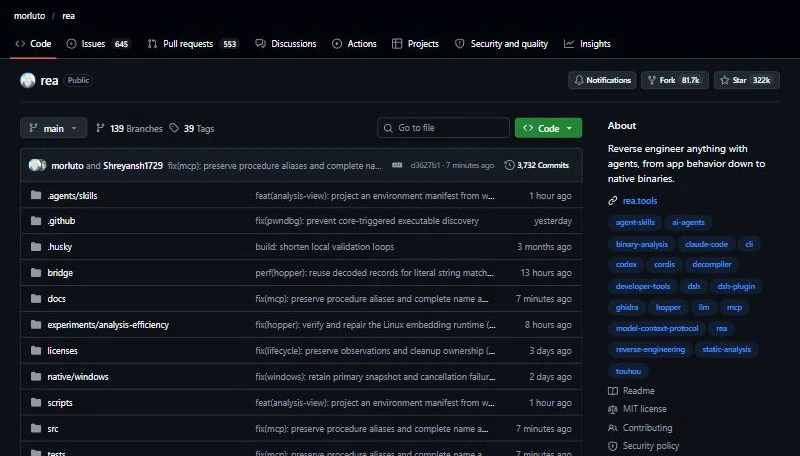Click the folder icon next to bridge
The height and width of the screenshot is (456, 800).
[36, 272]
